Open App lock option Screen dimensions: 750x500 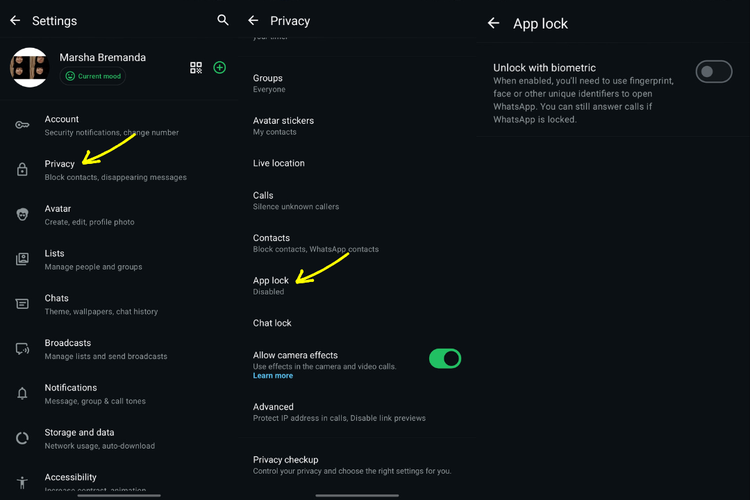tap(357, 286)
